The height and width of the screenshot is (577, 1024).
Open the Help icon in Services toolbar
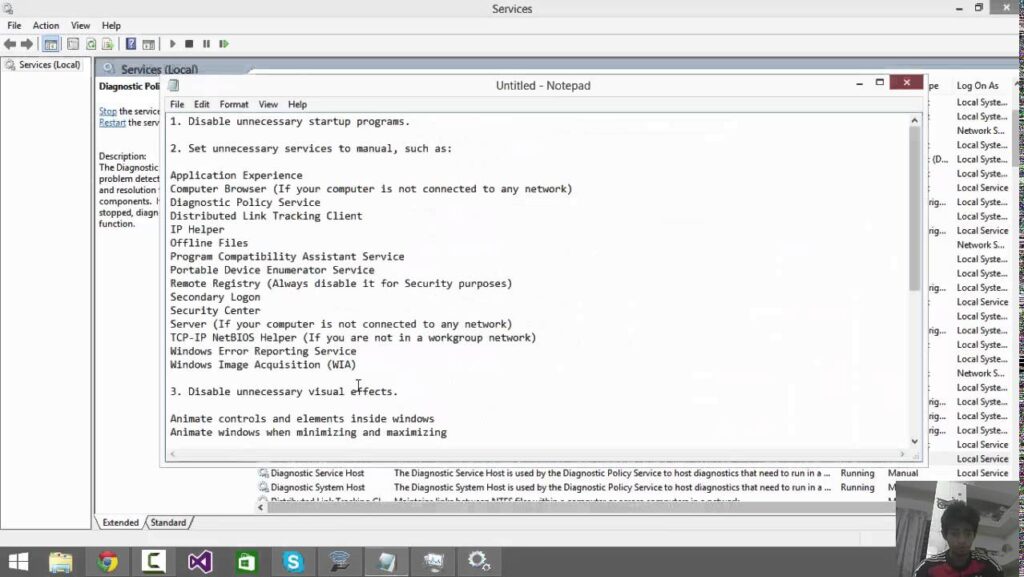[x=131, y=44]
